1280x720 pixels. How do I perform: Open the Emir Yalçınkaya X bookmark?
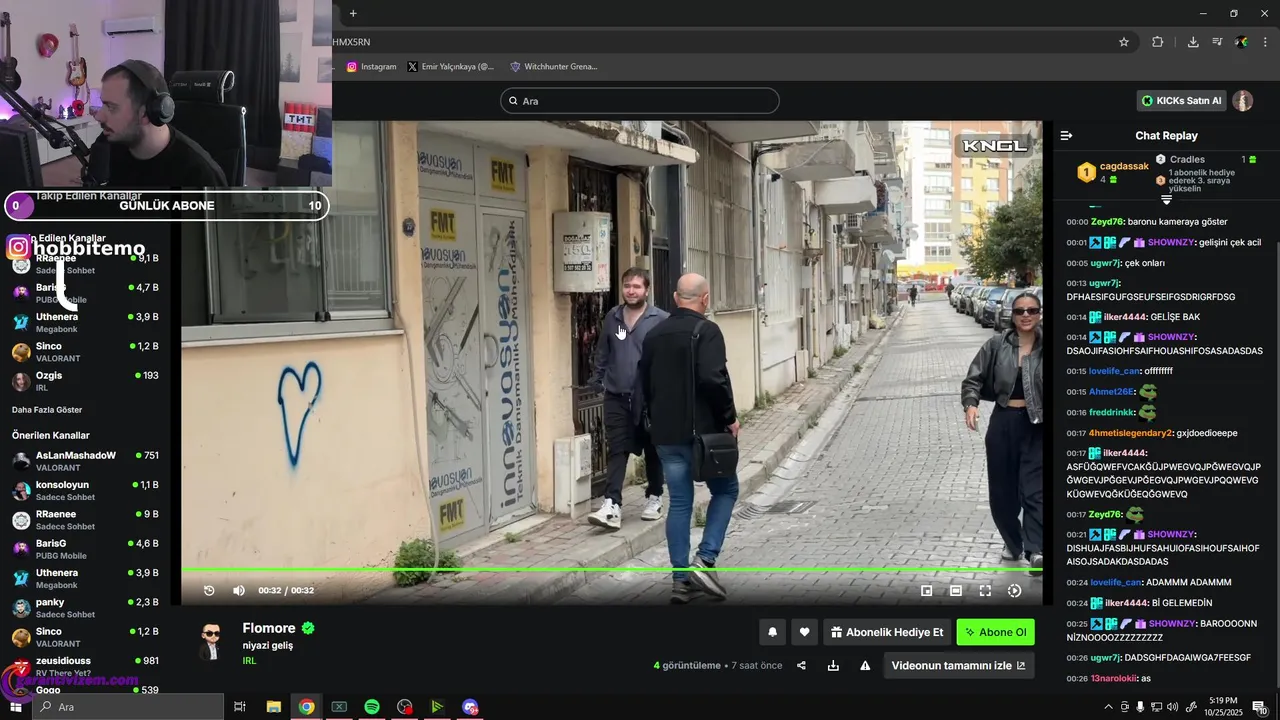click(451, 67)
